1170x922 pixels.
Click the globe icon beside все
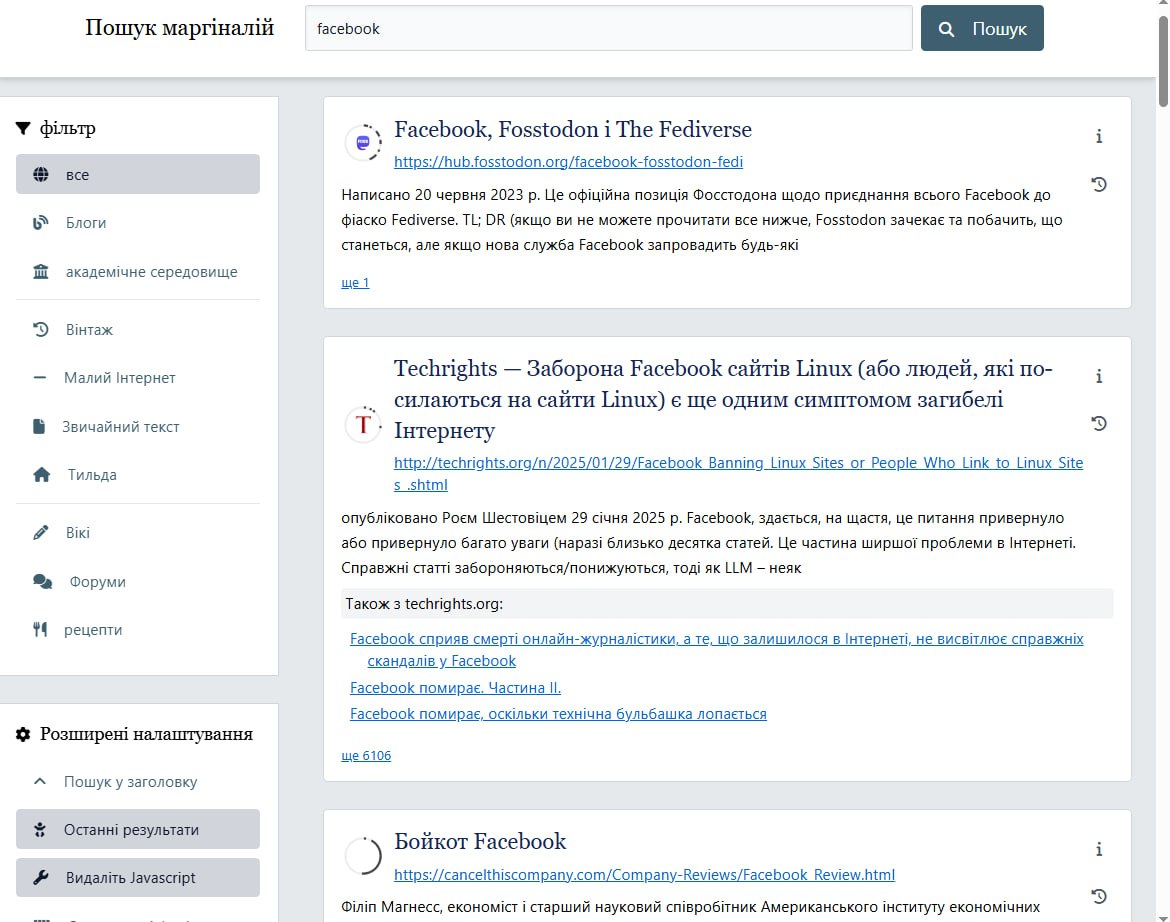click(x=40, y=175)
